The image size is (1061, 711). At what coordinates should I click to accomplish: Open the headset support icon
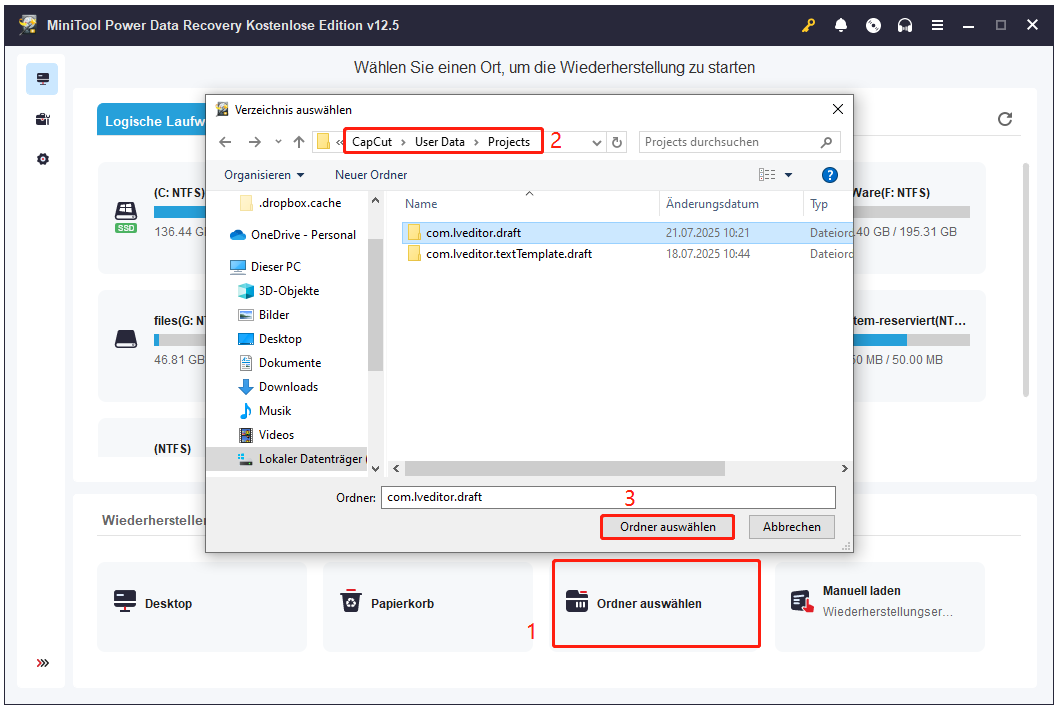click(905, 26)
